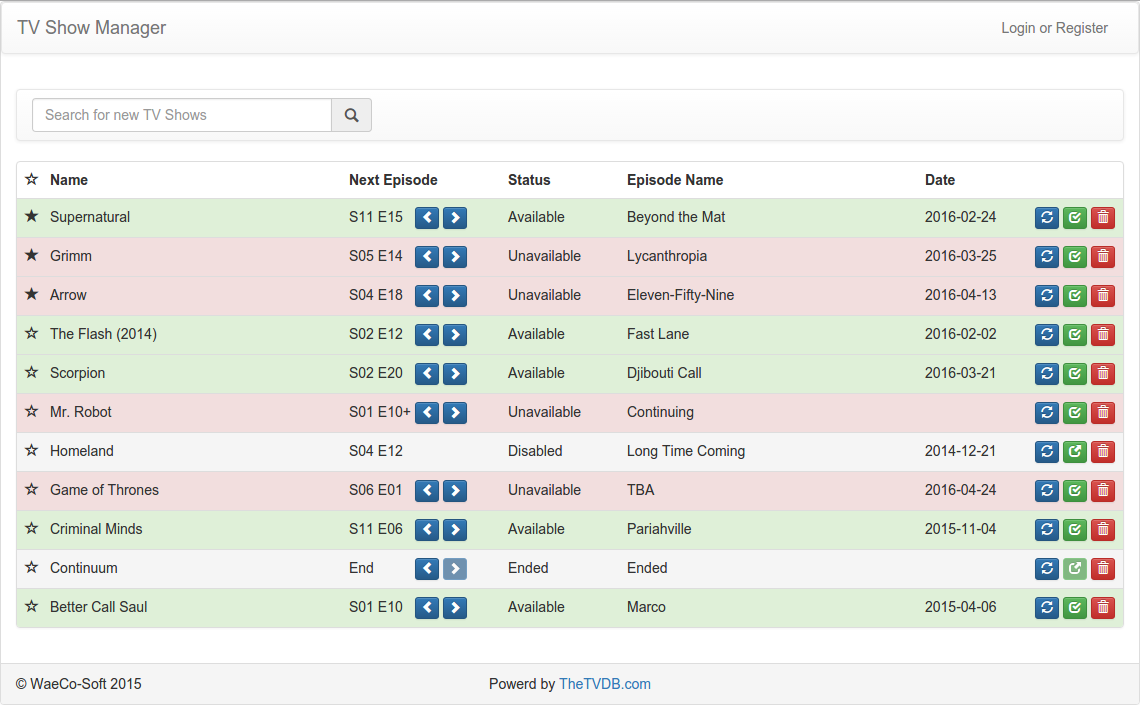Click the disabled next arrow for Continuum

pyautogui.click(x=455, y=569)
